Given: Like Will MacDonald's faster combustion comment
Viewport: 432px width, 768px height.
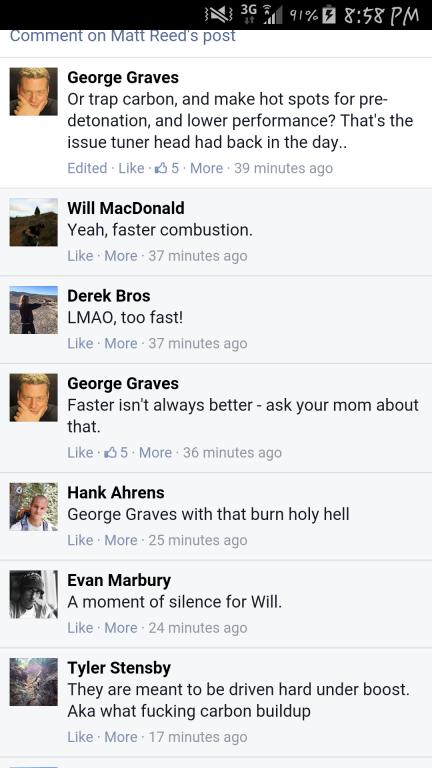Looking at the screenshot, I should (x=80, y=256).
